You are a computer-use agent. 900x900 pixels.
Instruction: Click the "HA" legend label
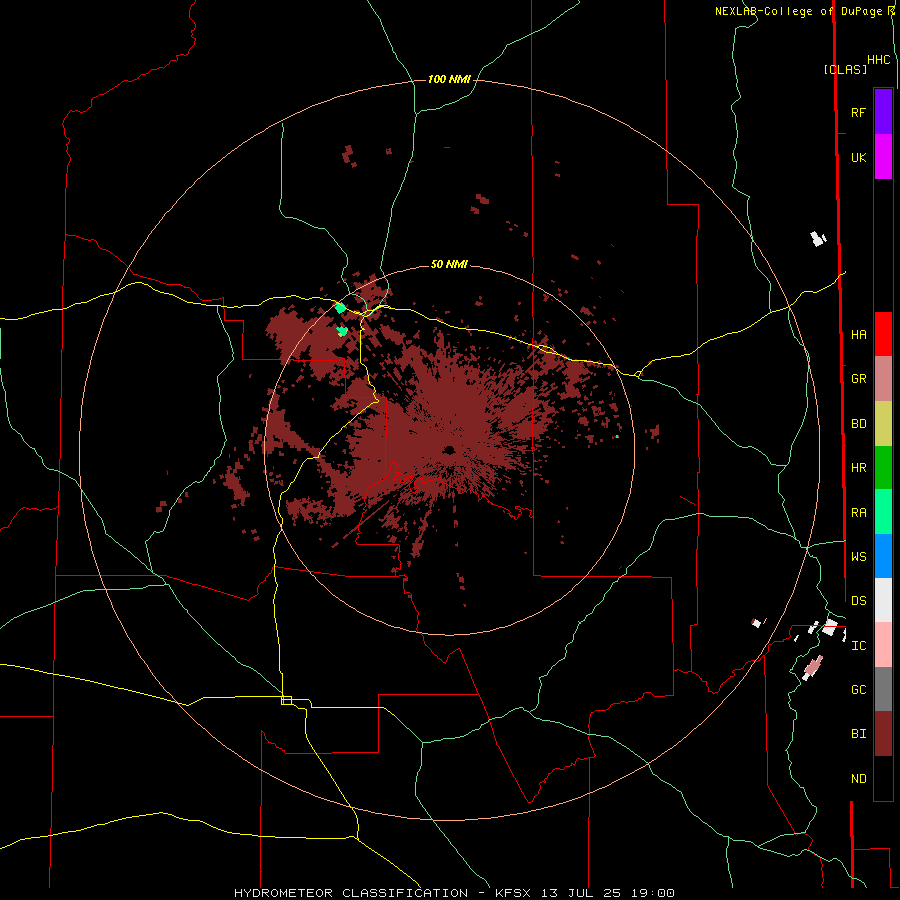coord(858,335)
